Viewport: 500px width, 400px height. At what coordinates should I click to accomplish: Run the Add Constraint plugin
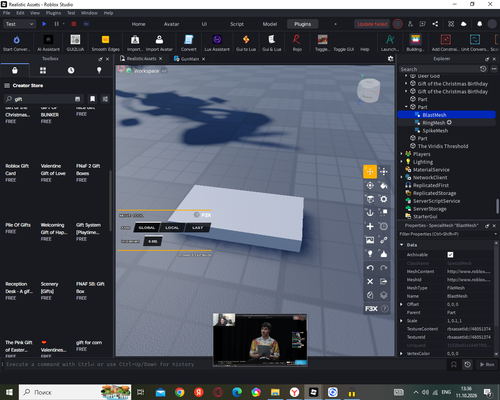coord(445,43)
